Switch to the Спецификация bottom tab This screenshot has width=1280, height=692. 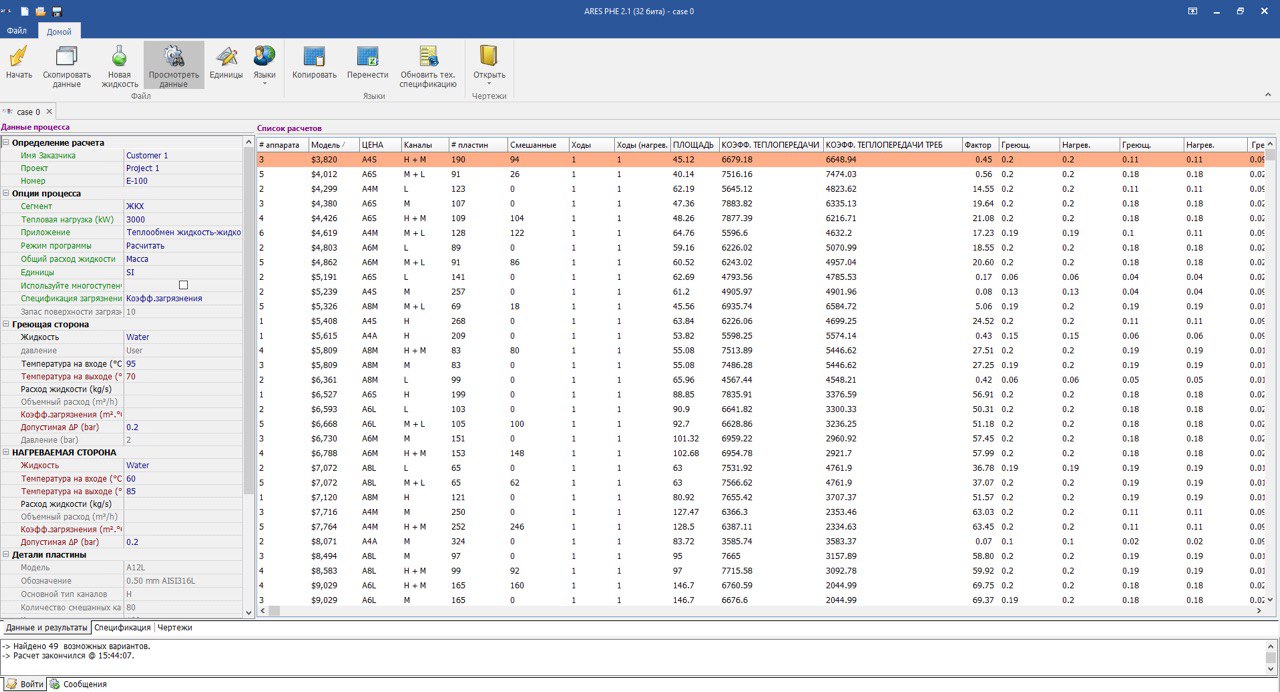click(122, 627)
